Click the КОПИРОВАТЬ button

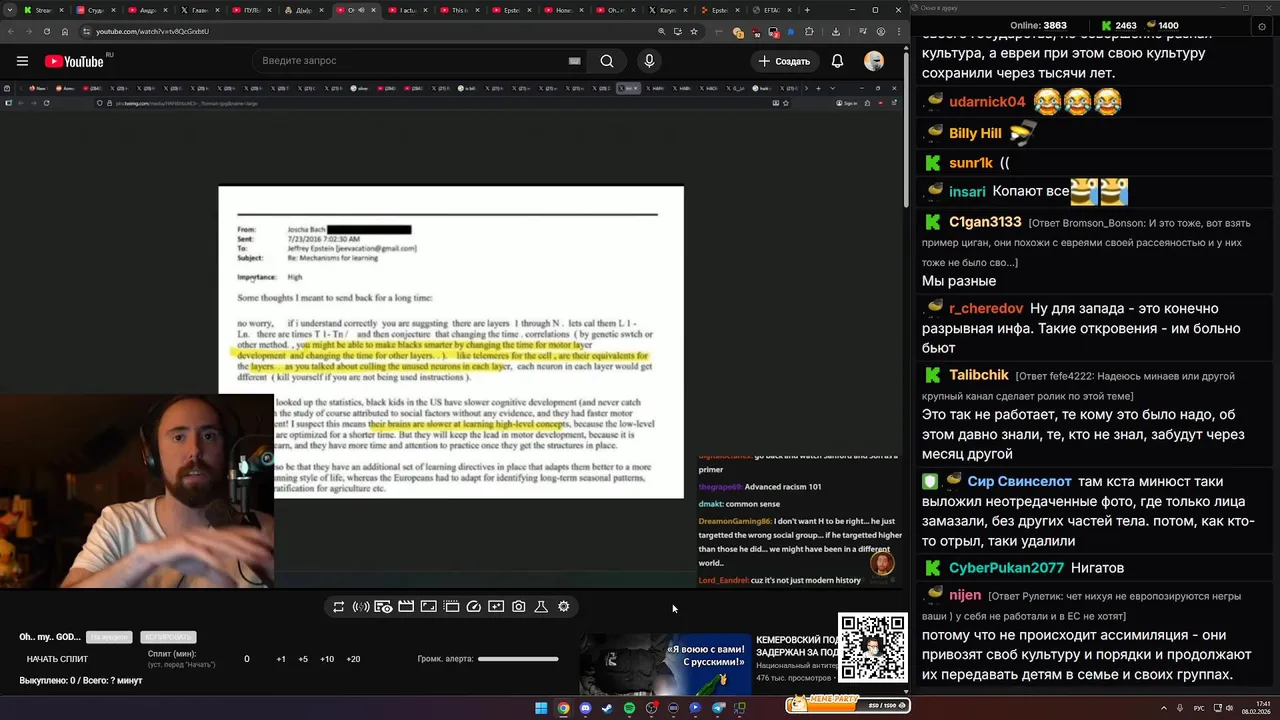(168, 637)
